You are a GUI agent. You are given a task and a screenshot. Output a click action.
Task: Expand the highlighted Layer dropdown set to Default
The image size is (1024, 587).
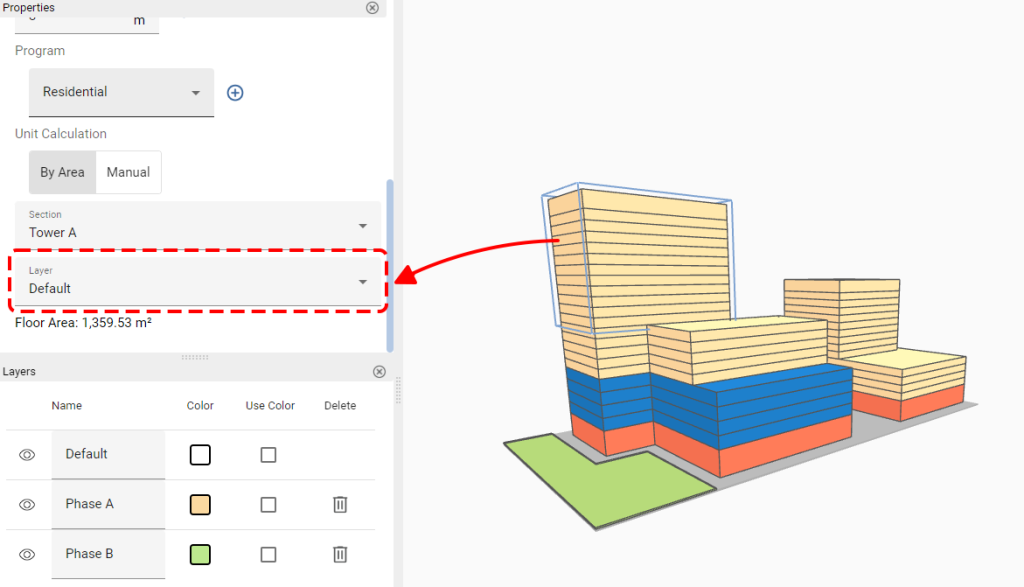[198, 281]
